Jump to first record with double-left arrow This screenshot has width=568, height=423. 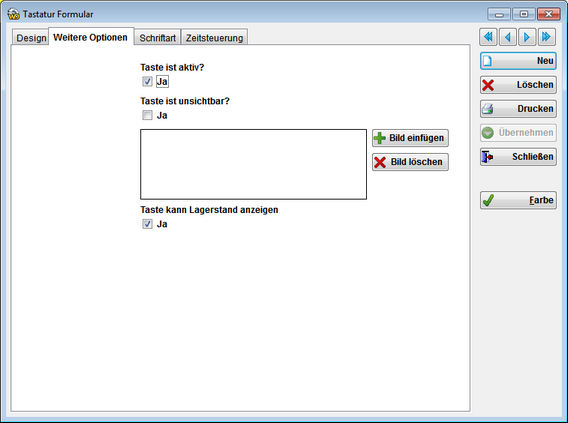488,37
